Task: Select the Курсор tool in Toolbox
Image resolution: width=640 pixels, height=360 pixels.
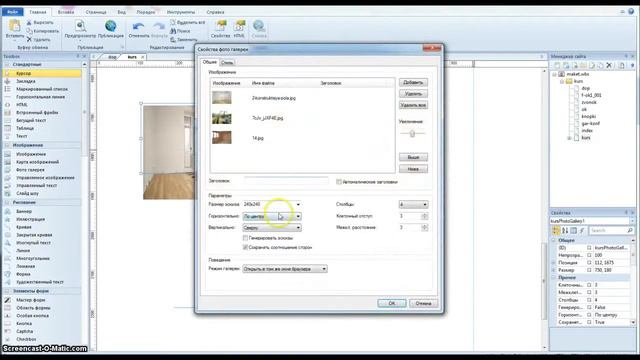Action: tap(42, 73)
